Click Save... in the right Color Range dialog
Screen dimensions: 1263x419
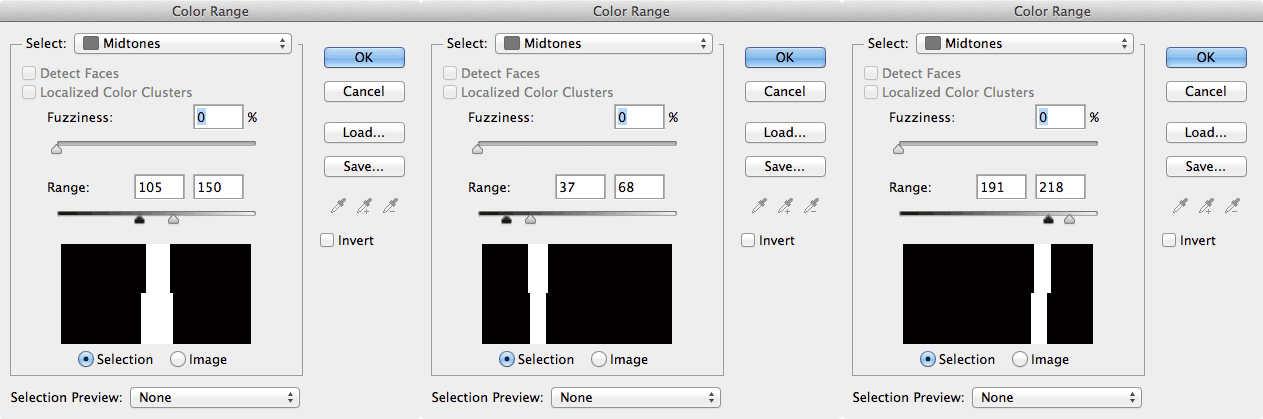pyautogui.click(x=1206, y=166)
